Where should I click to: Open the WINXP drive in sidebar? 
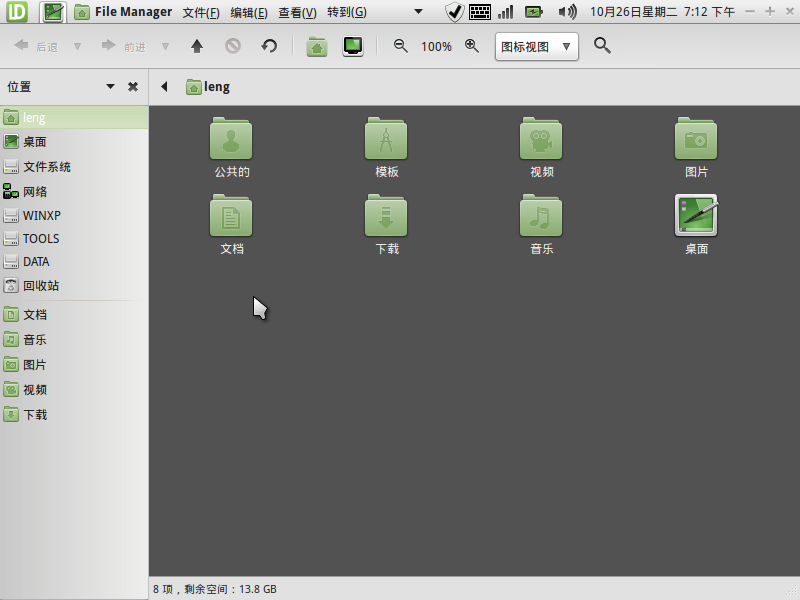click(x=74, y=215)
